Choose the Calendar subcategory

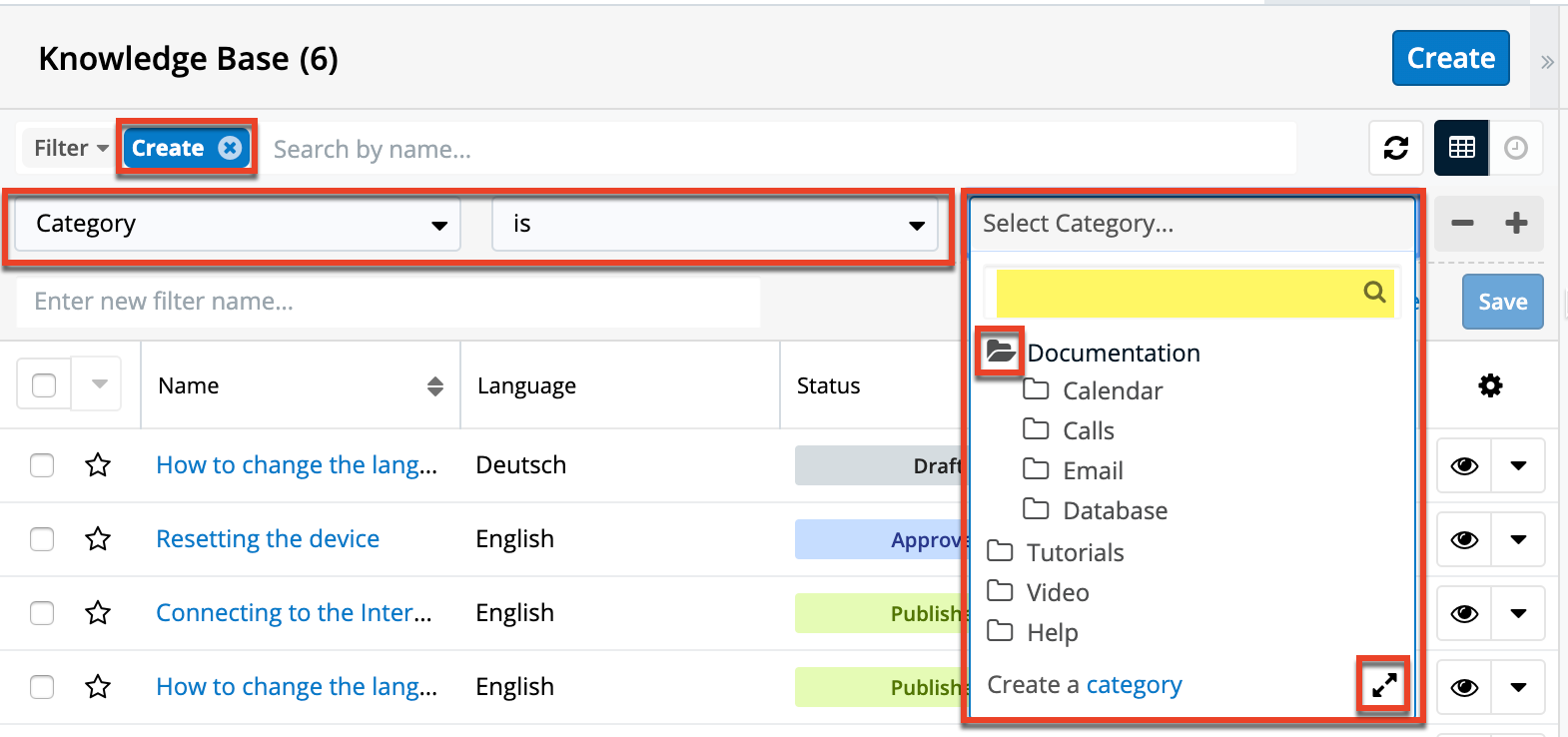(1112, 390)
